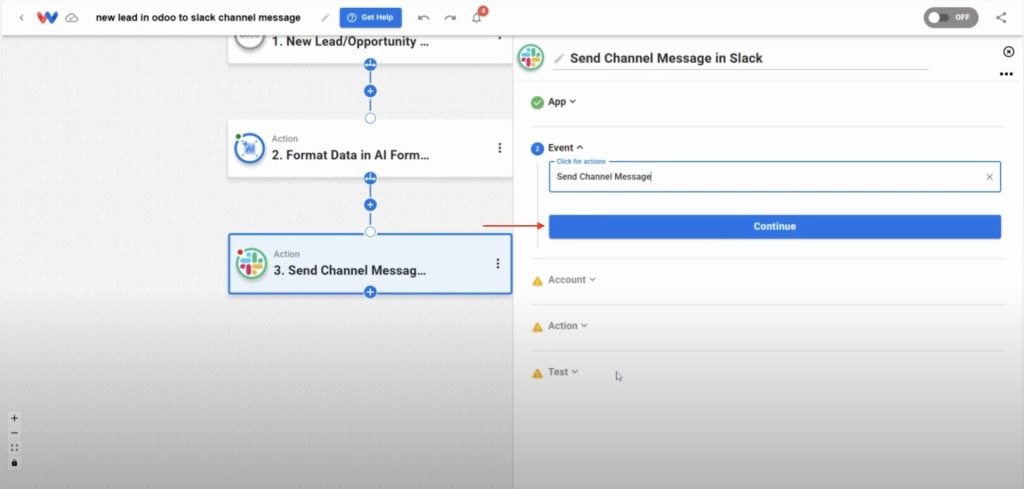Expand the Test section
Screen dimensions: 1024x489
point(563,371)
